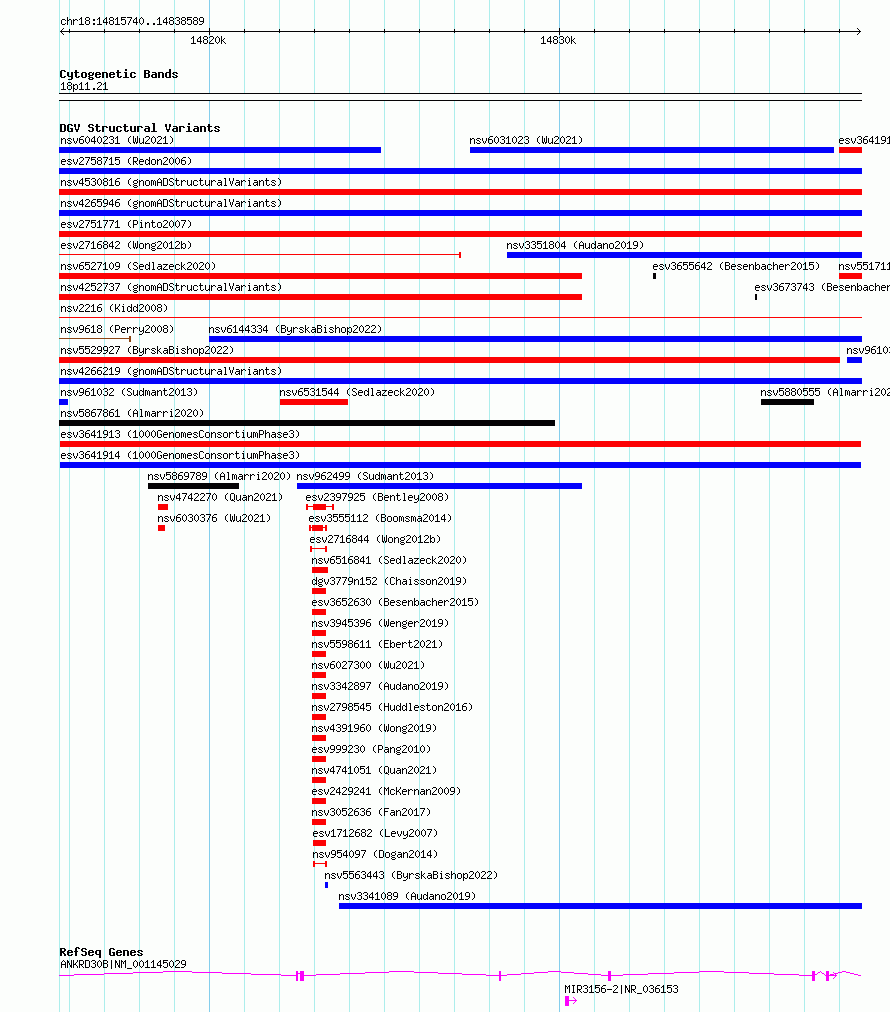Click nsv961032 (Sudmant2013) label

pos(129,392)
